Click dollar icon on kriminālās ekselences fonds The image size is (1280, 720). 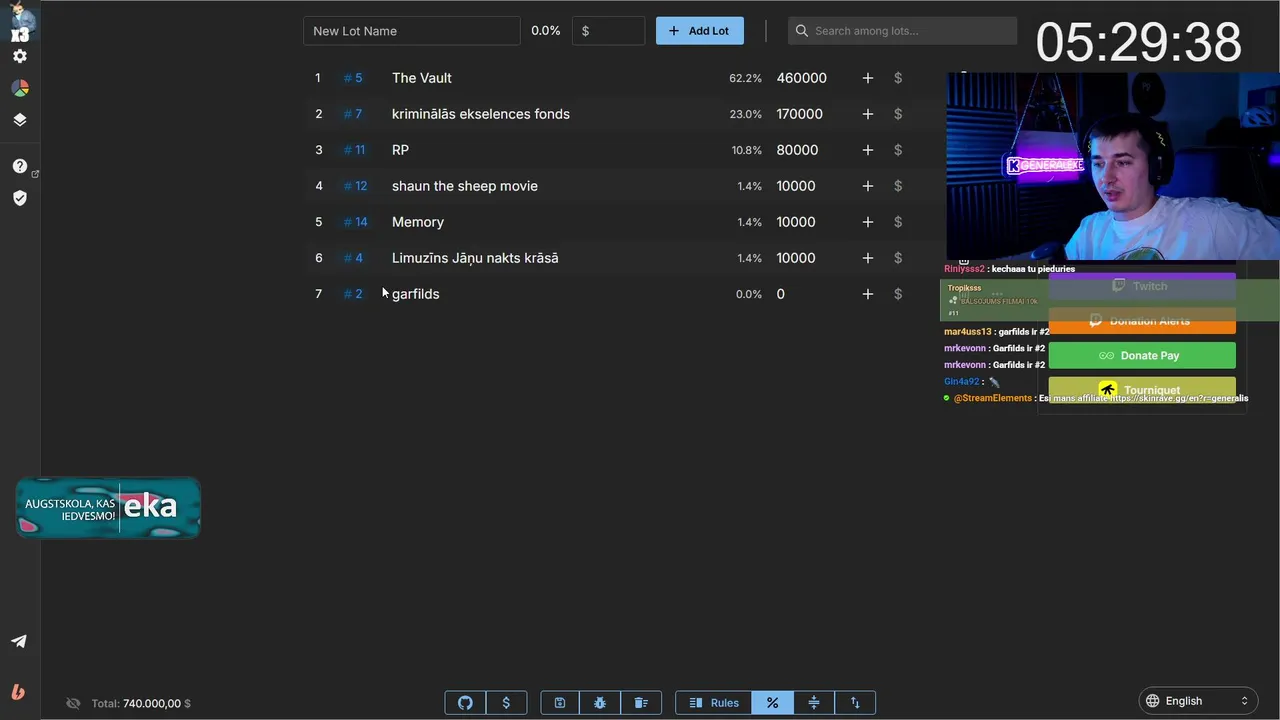(898, 114)
